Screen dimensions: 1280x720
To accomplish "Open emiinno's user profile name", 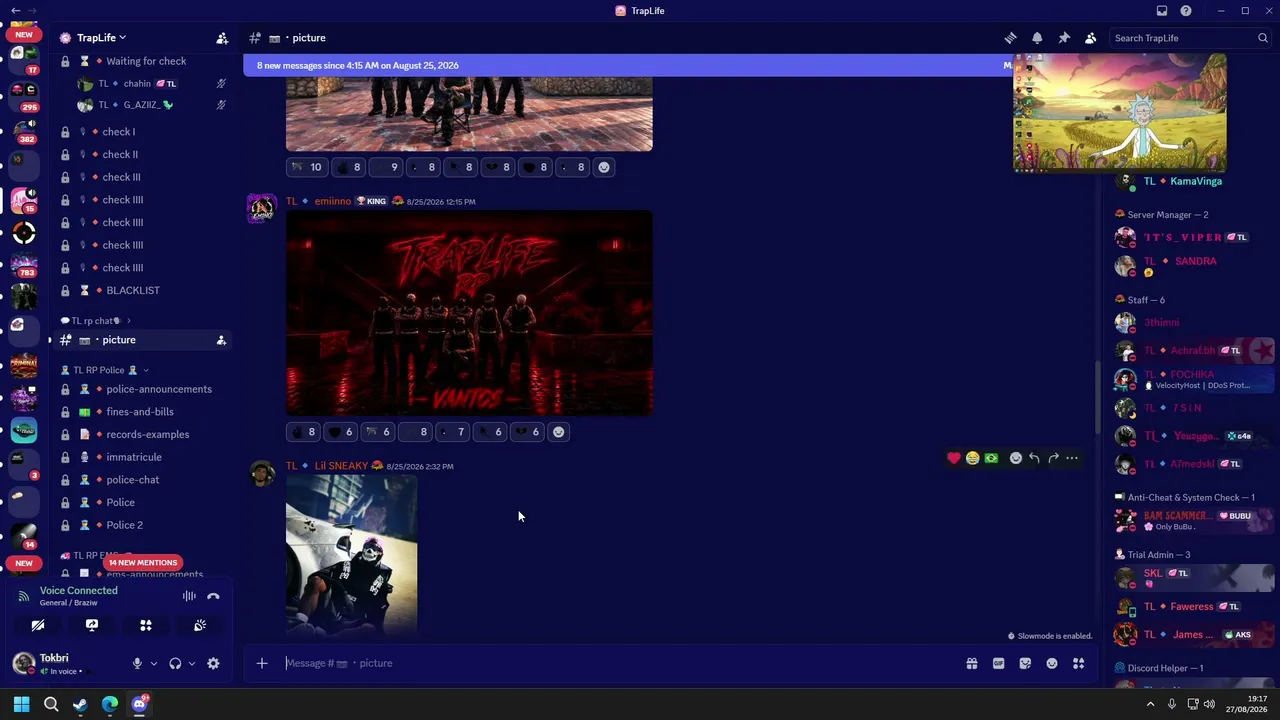I will pos(333,201).
